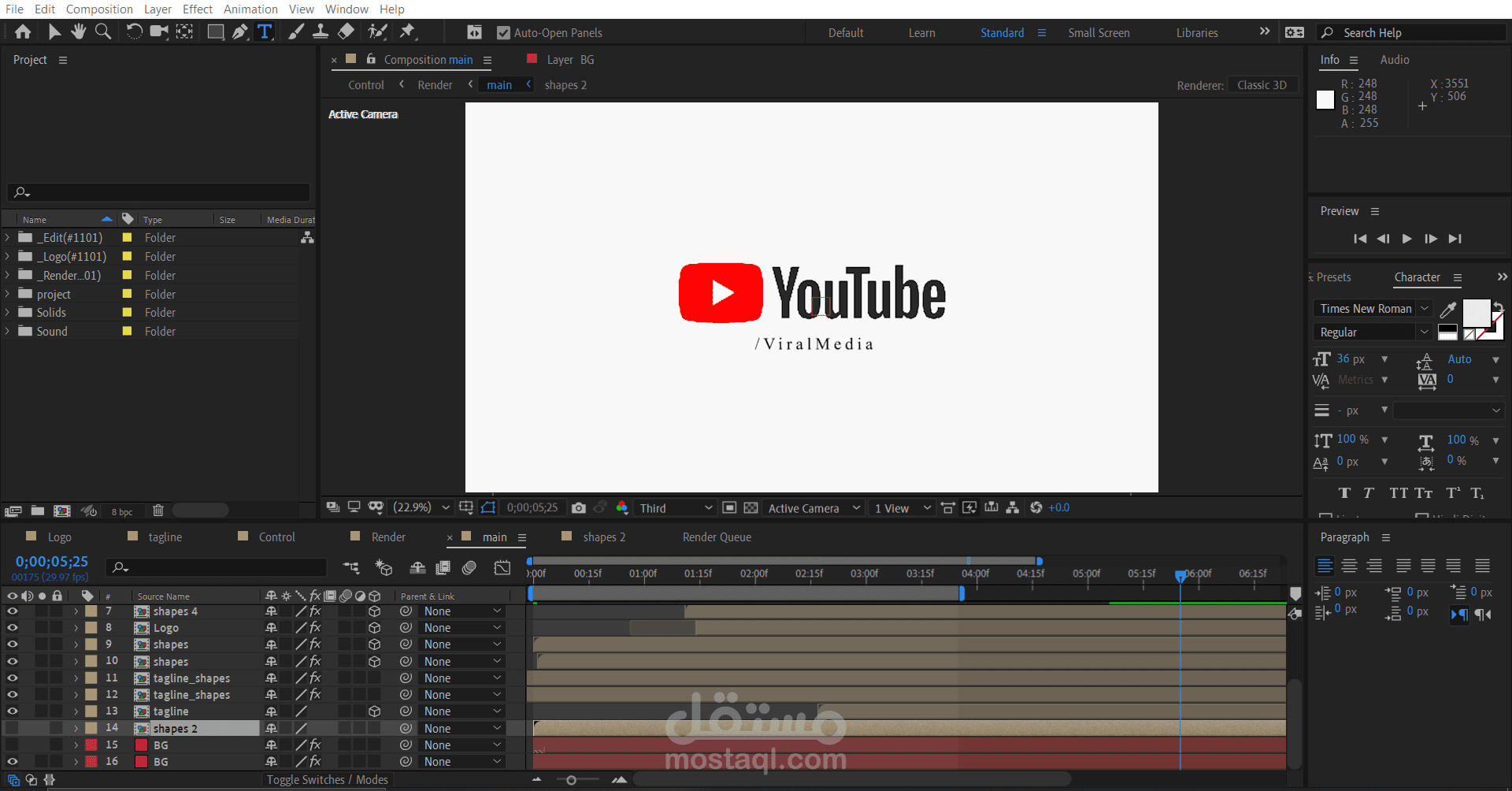
Task: Switch to the Audio panel tab
Action: point(1395,60)
